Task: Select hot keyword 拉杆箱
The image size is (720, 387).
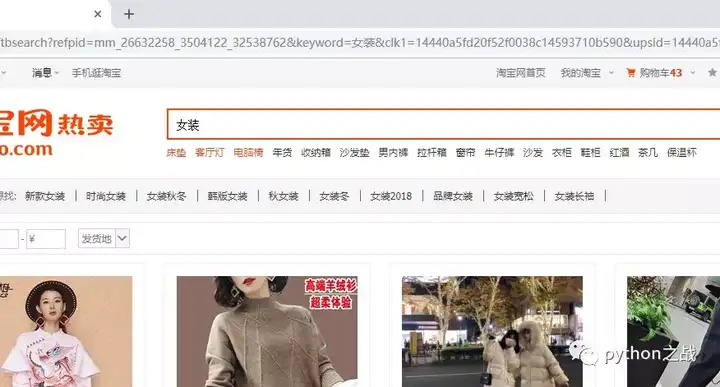Action: [432, 152]
